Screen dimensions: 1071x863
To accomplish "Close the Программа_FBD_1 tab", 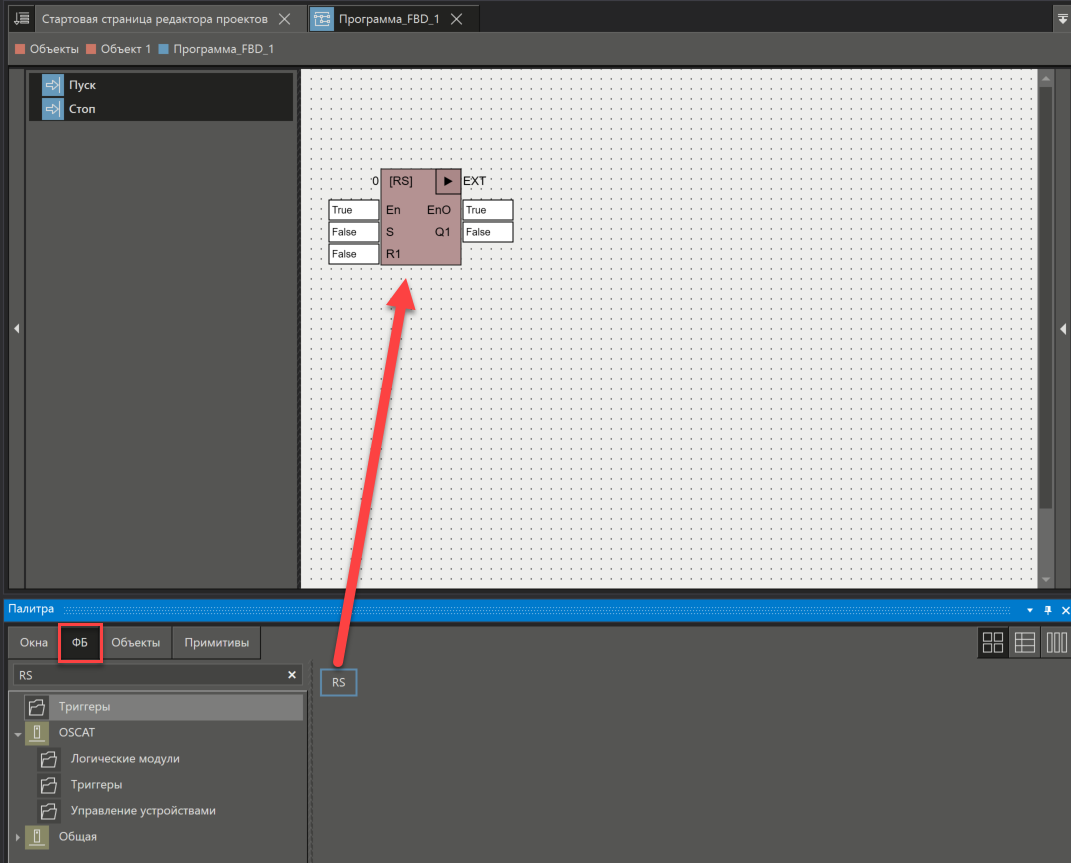I will tap(457, 19).
